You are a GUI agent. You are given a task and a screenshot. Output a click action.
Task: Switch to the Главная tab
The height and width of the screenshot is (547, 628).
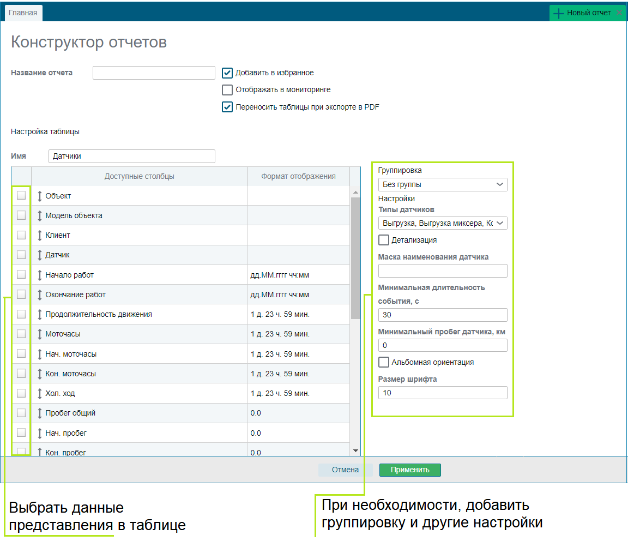point(23,13)
